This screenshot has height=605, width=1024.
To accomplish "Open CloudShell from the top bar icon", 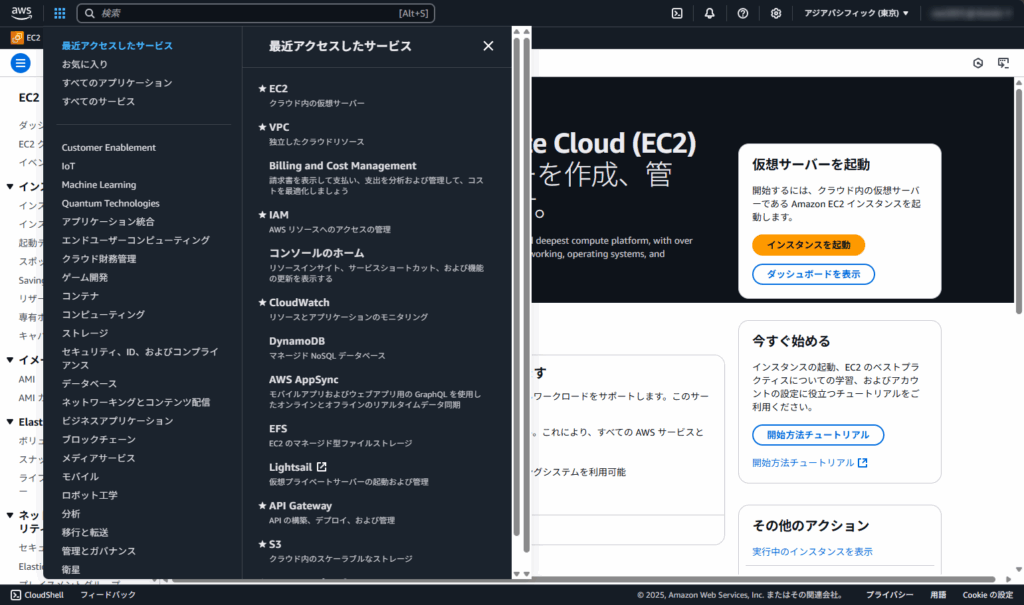I will coord(677,13).
